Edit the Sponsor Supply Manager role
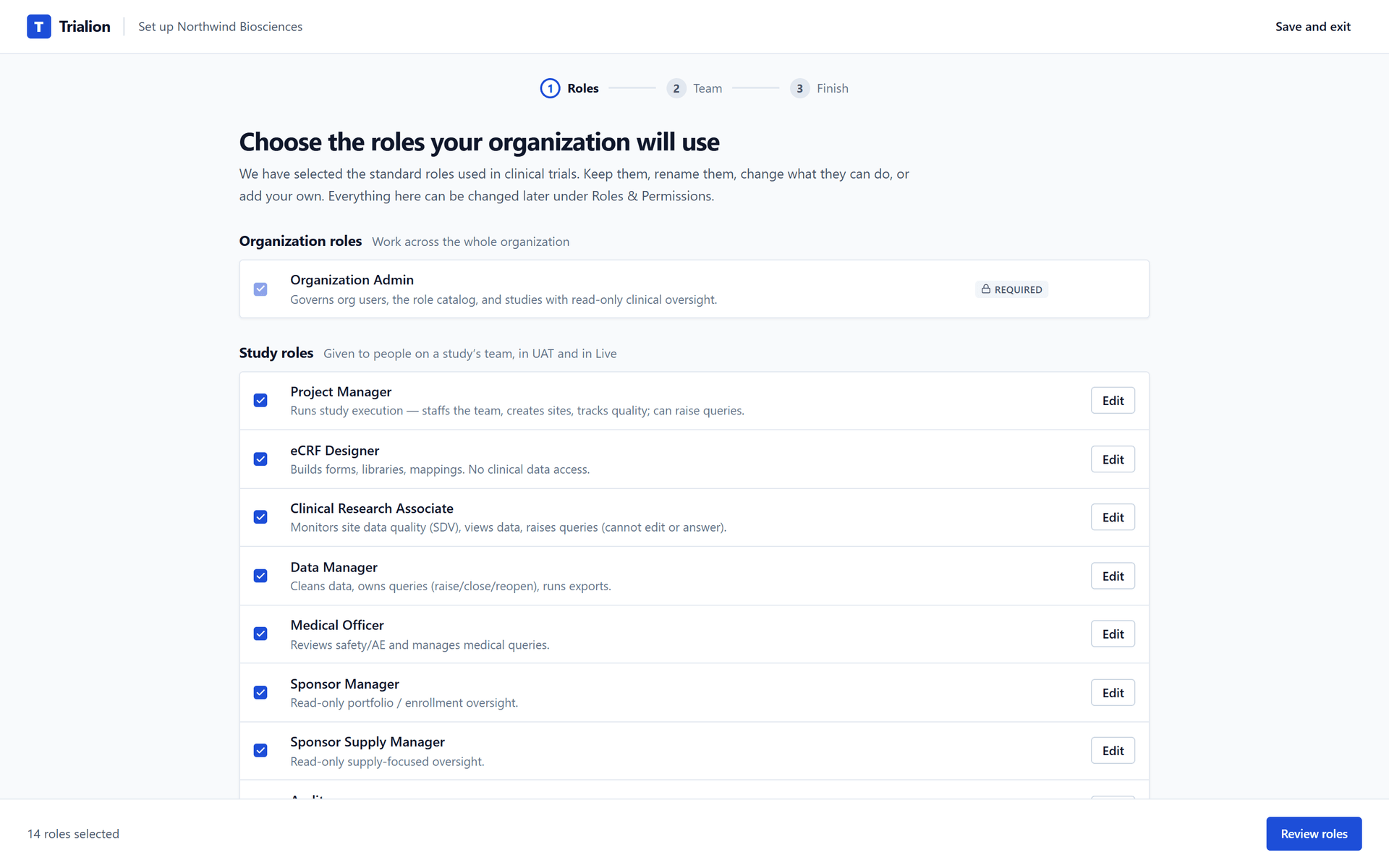 click(1113, 751)
